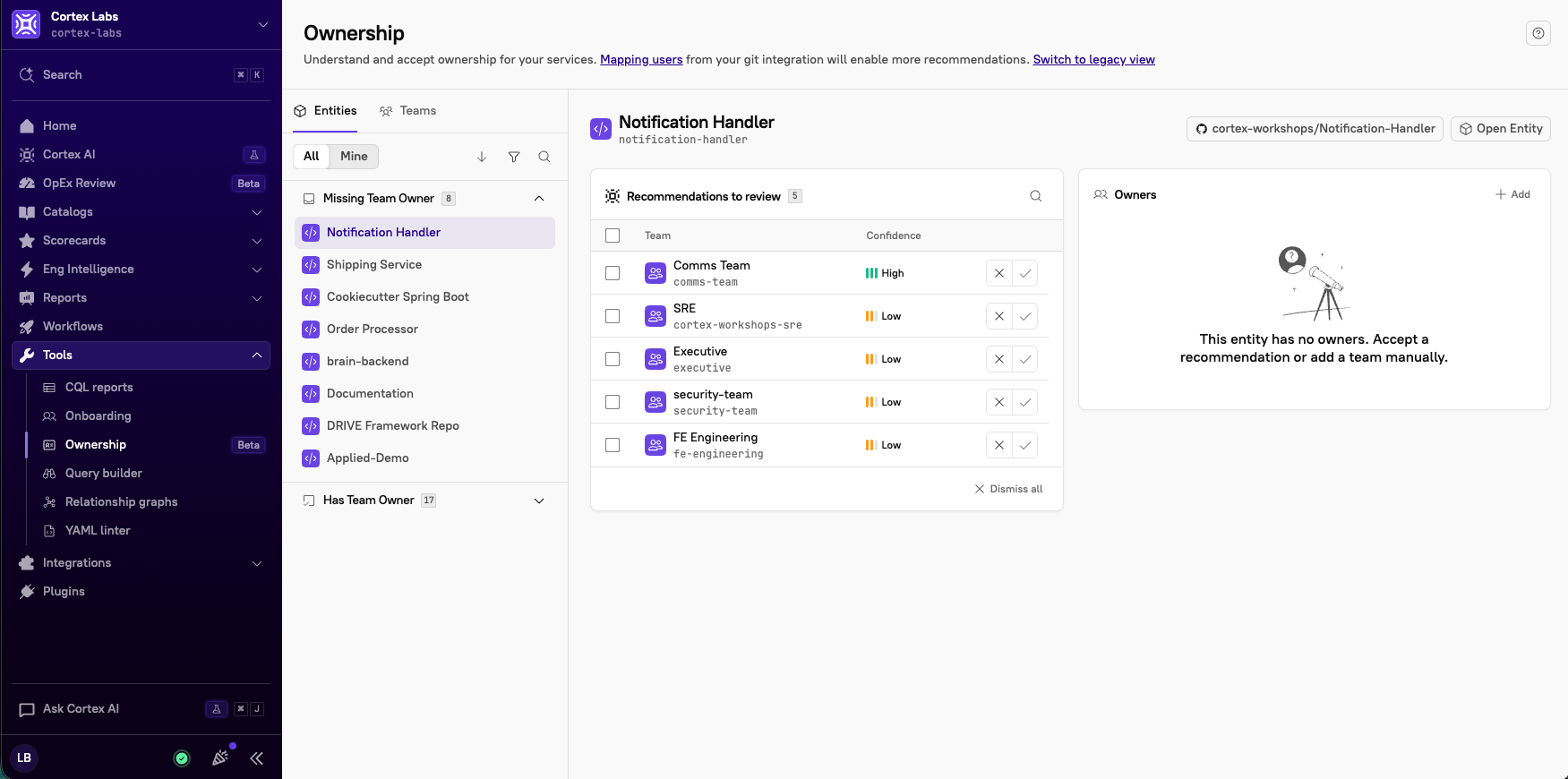Screen dimensions: 1568x779
Task: Open the party popper updates icon
Action: [x=220, y=758]
